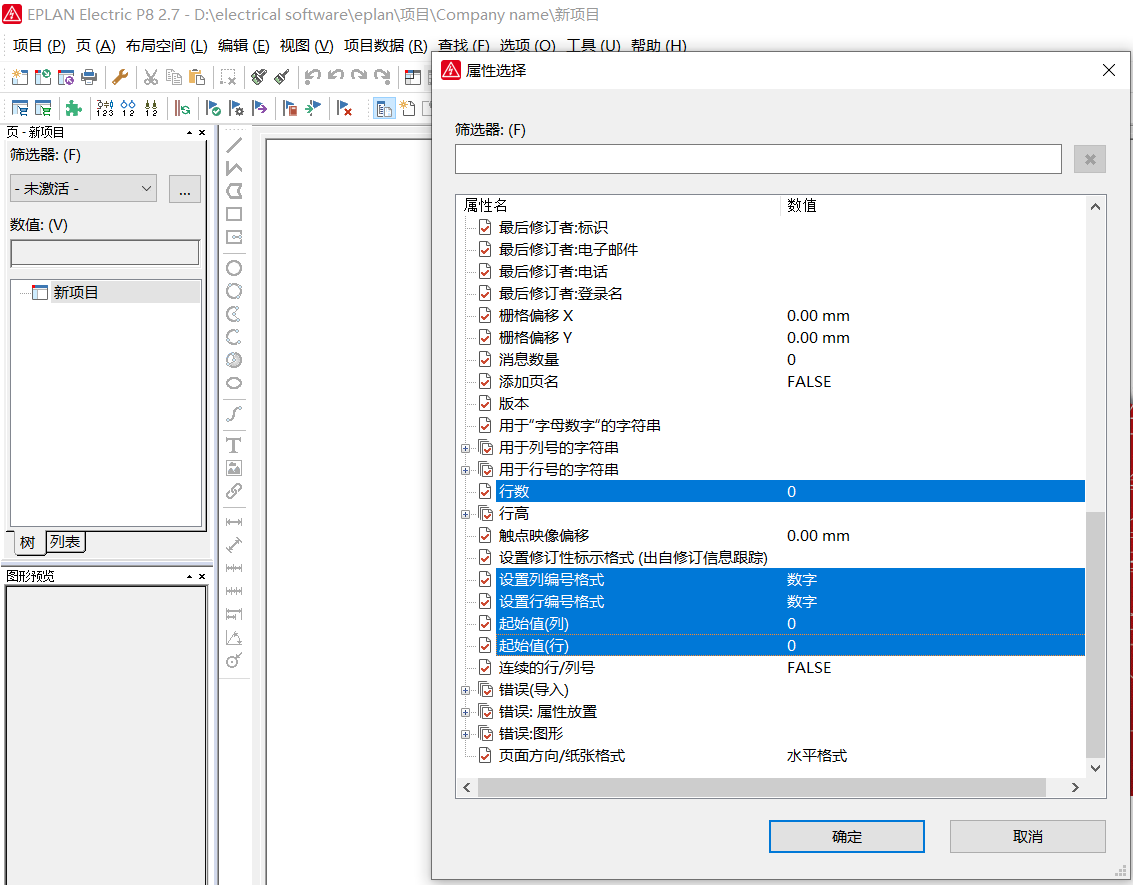Click the 筛选器 filter input field
The width and height of the screenshot is (1133, 885).
click(757, 159)
